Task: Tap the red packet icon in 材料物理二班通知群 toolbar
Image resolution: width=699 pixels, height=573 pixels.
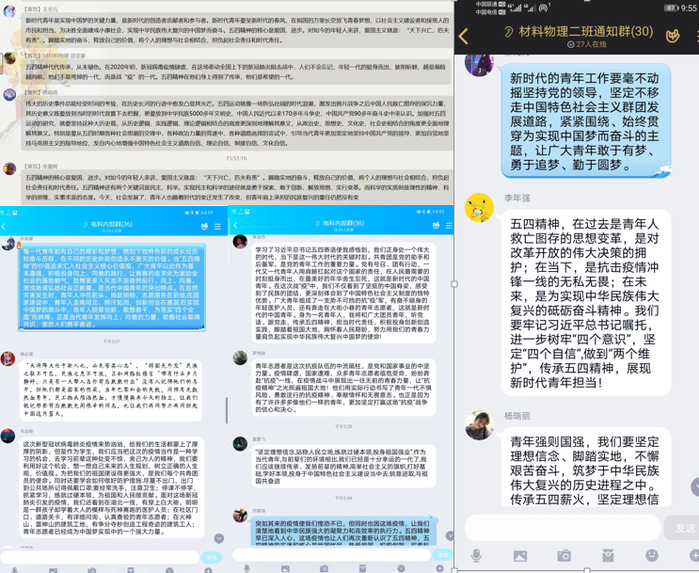Action: 609,555
